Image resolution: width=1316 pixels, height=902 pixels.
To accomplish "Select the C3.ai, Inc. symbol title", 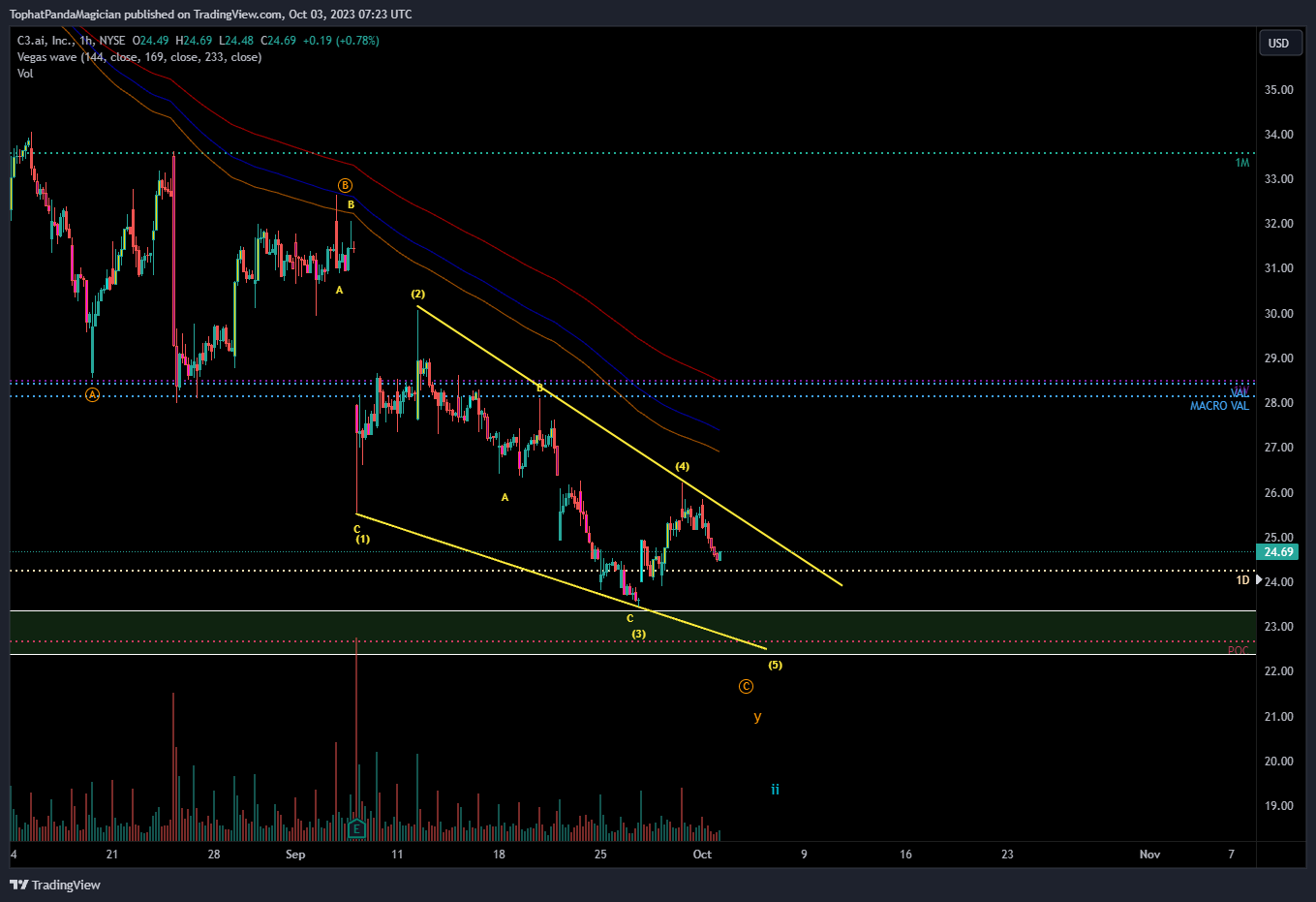I will point(45,41).
